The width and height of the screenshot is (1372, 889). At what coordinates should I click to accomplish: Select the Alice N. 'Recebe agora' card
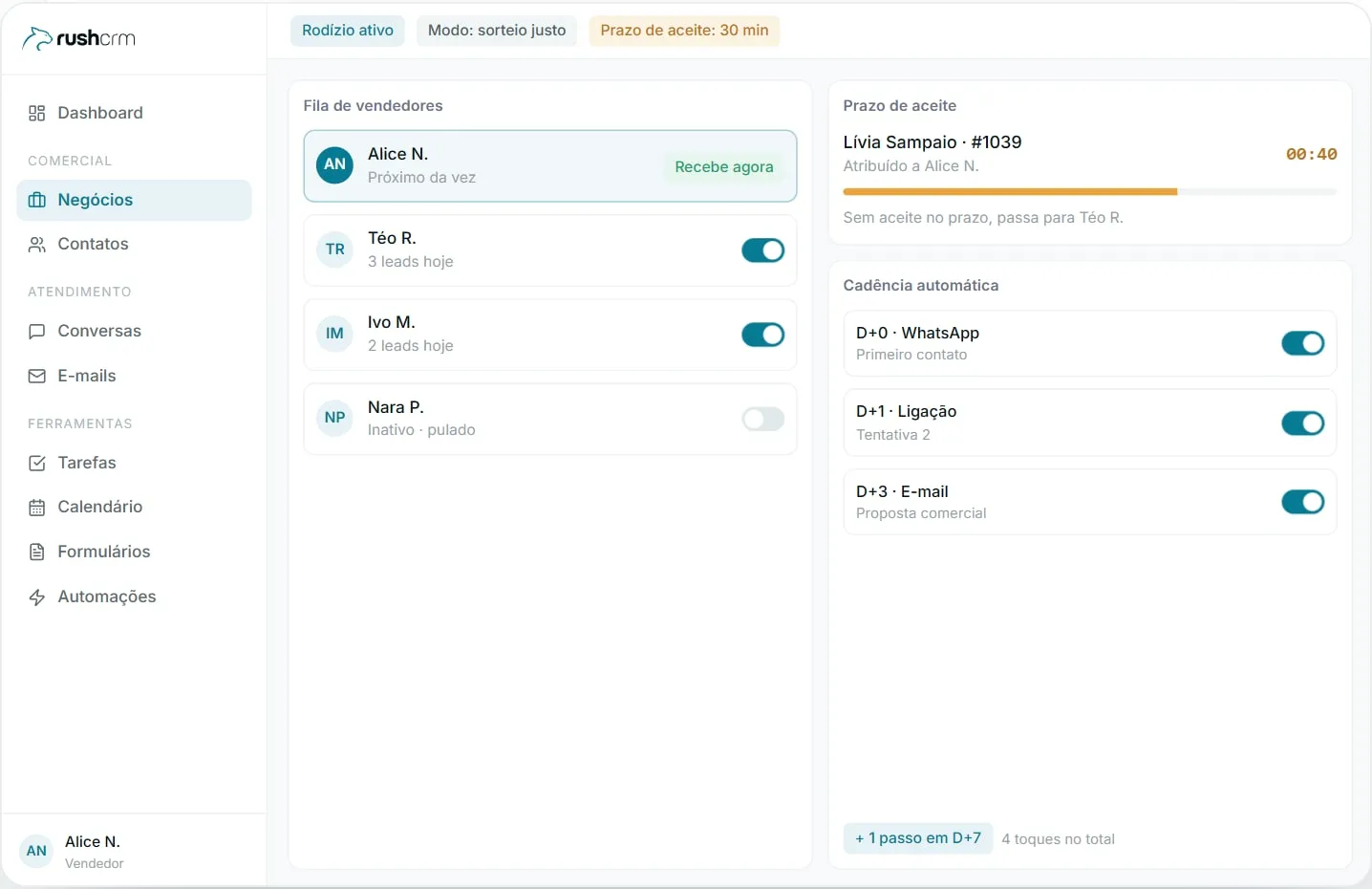pyautogui.click(x=550, y=166)
